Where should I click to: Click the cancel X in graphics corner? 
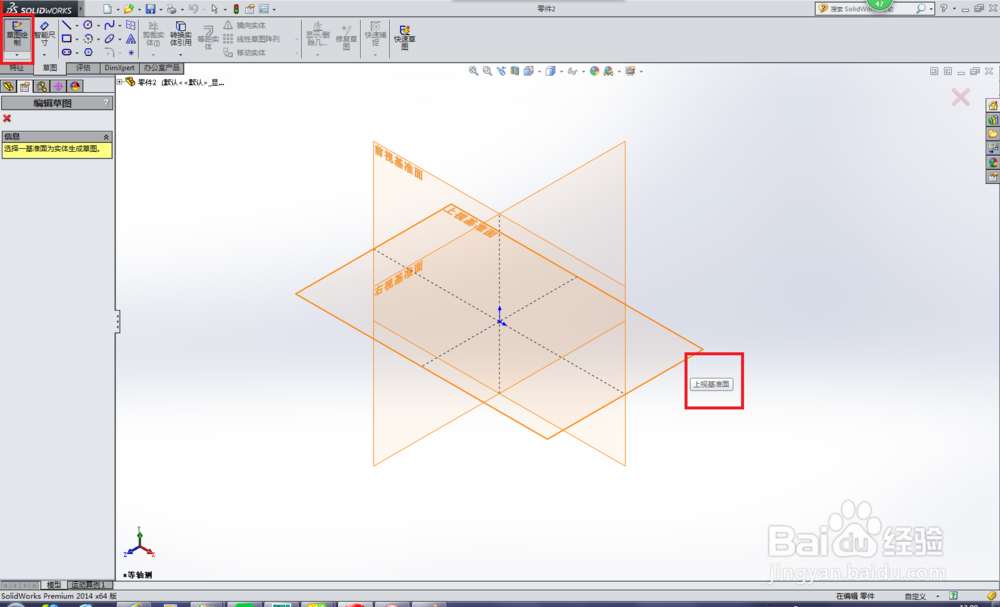click(x=960, y=97)
